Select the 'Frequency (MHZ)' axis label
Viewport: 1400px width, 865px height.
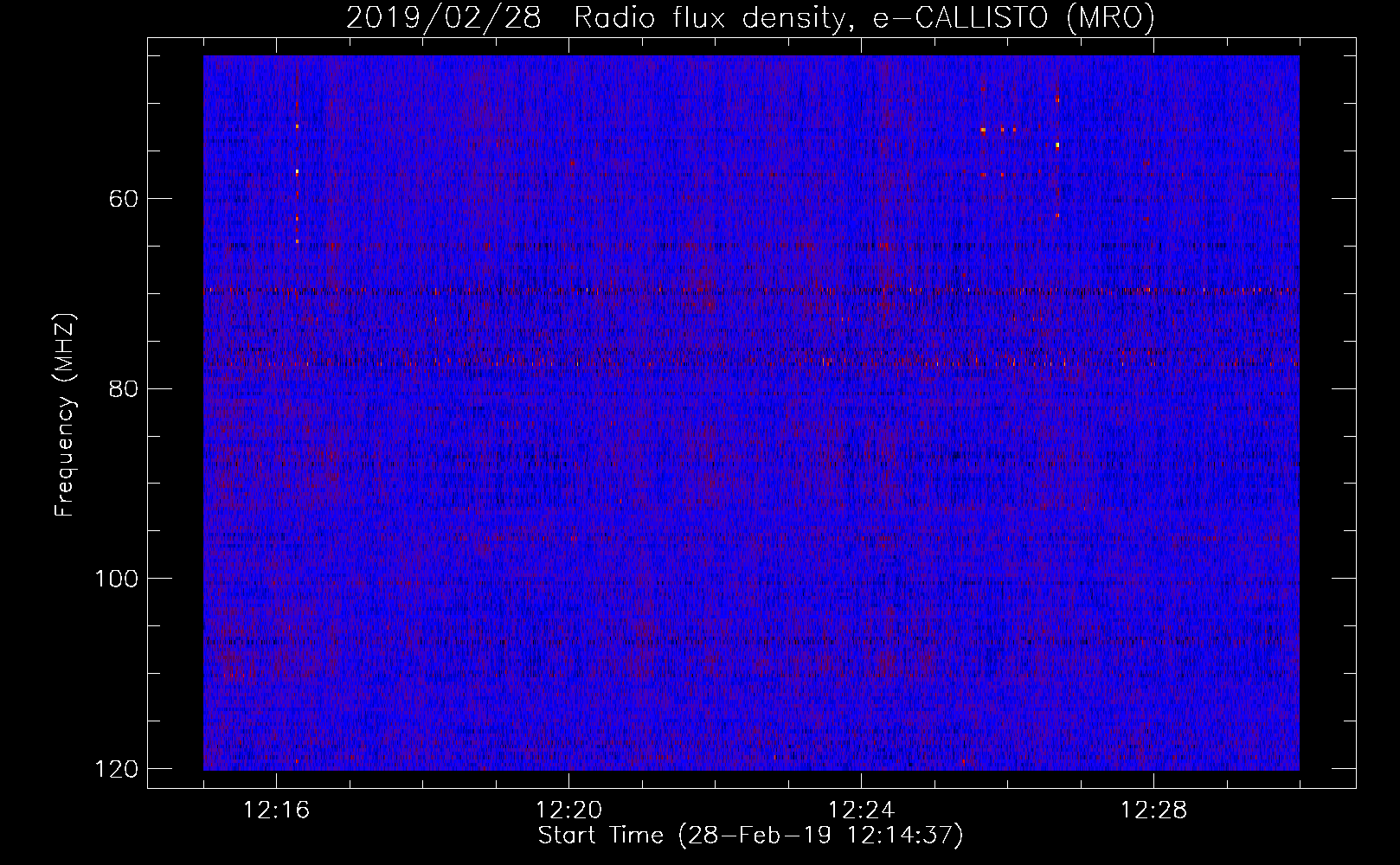[65, 415]
